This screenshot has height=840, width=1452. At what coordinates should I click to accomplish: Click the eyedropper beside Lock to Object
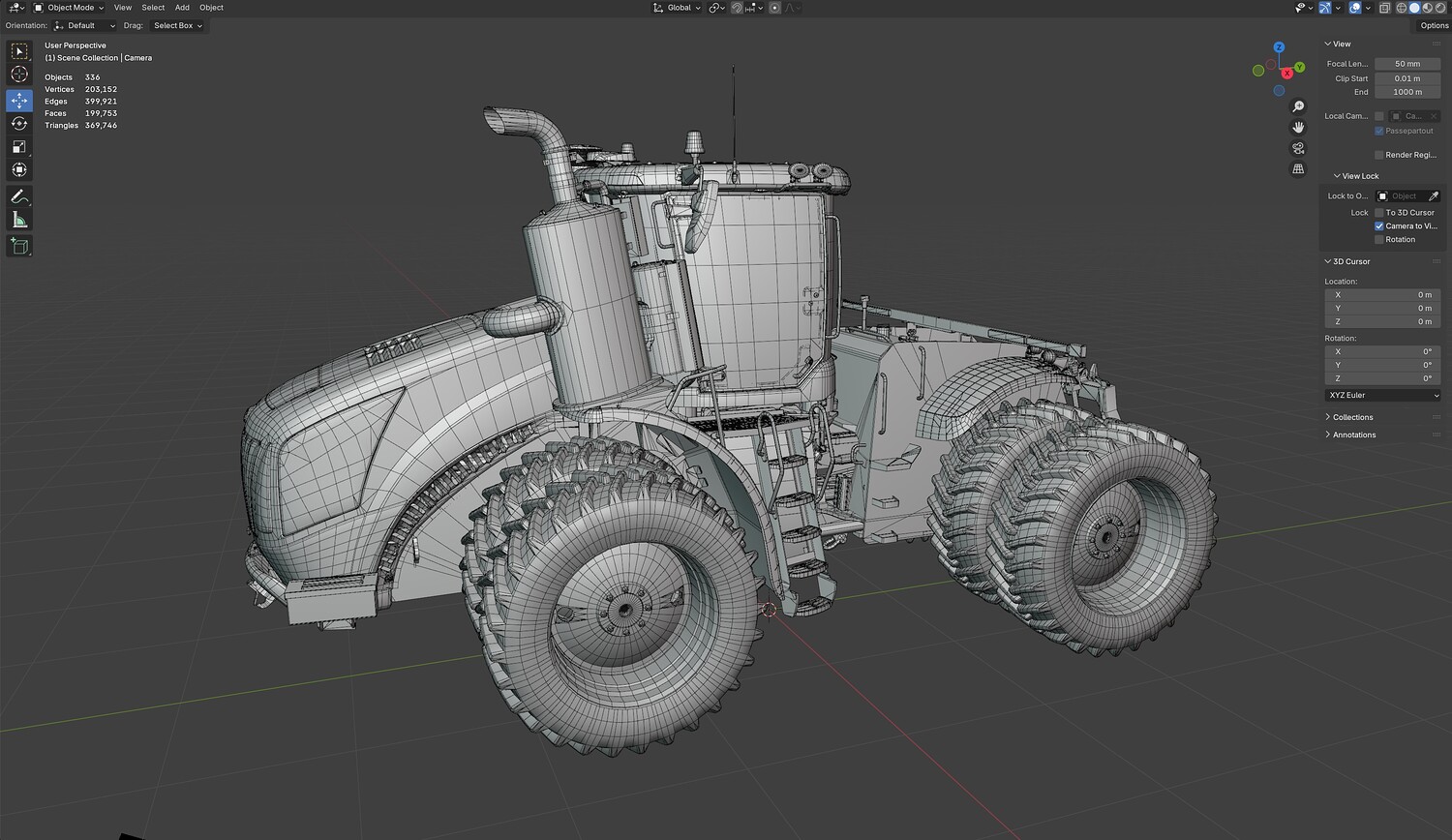click(1434, 196)
